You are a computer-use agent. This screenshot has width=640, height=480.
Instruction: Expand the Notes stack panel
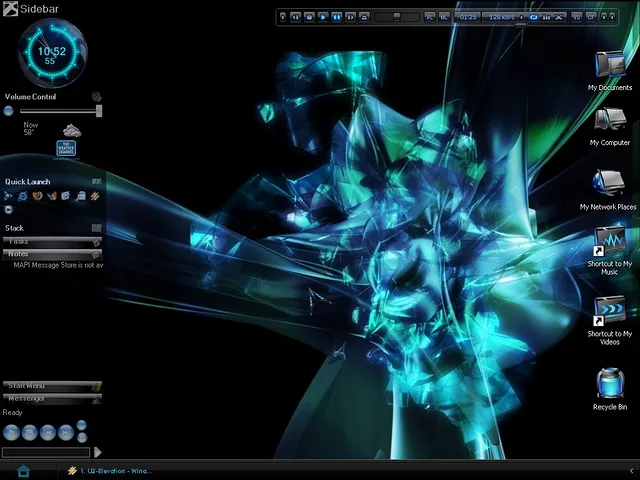[x=50, y=254]
